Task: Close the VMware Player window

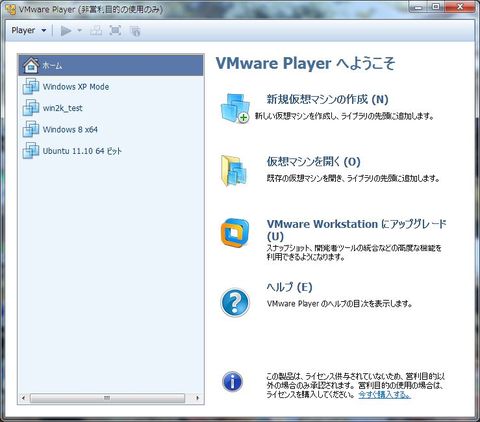Action: [460, 7]
